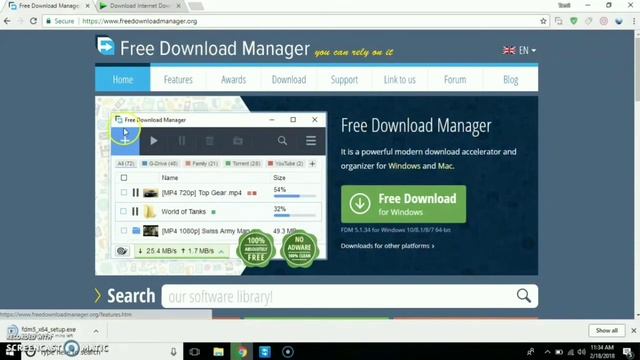
Task: Click the pause icon in FDM preview toolbar
Action: pos(182,141)
